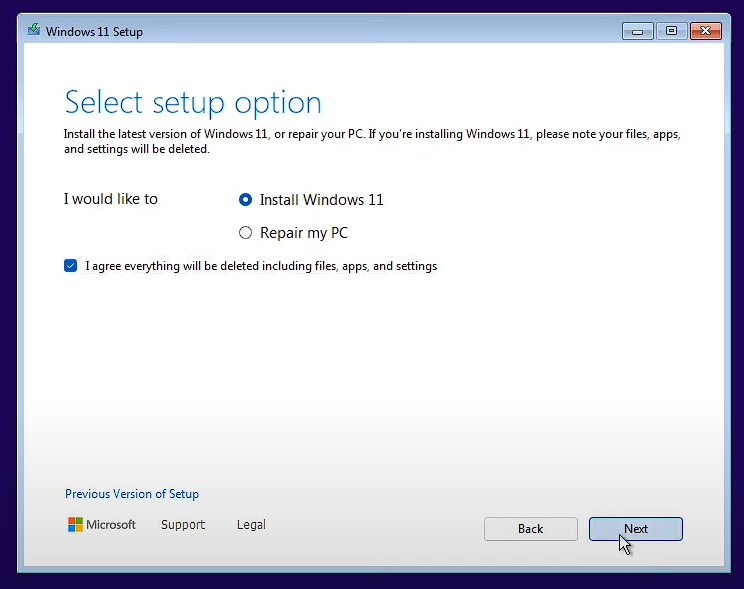Click the 'Install the latest version' description text
The image size is (744, 589).
tap(372, 141)
